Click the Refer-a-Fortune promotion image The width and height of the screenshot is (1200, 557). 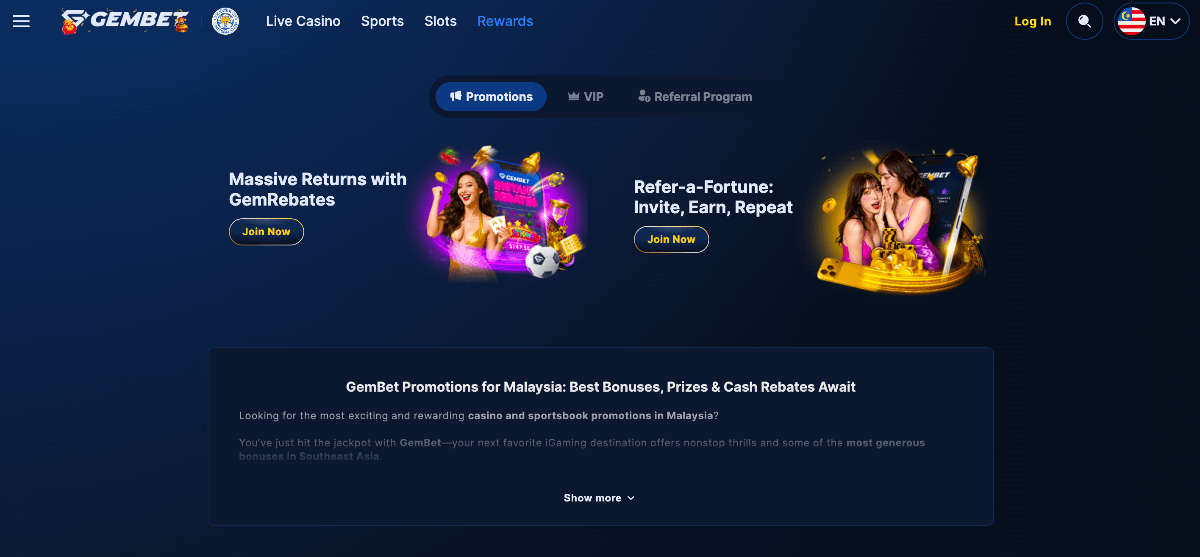pyautogui.click(x=898, y=219)
